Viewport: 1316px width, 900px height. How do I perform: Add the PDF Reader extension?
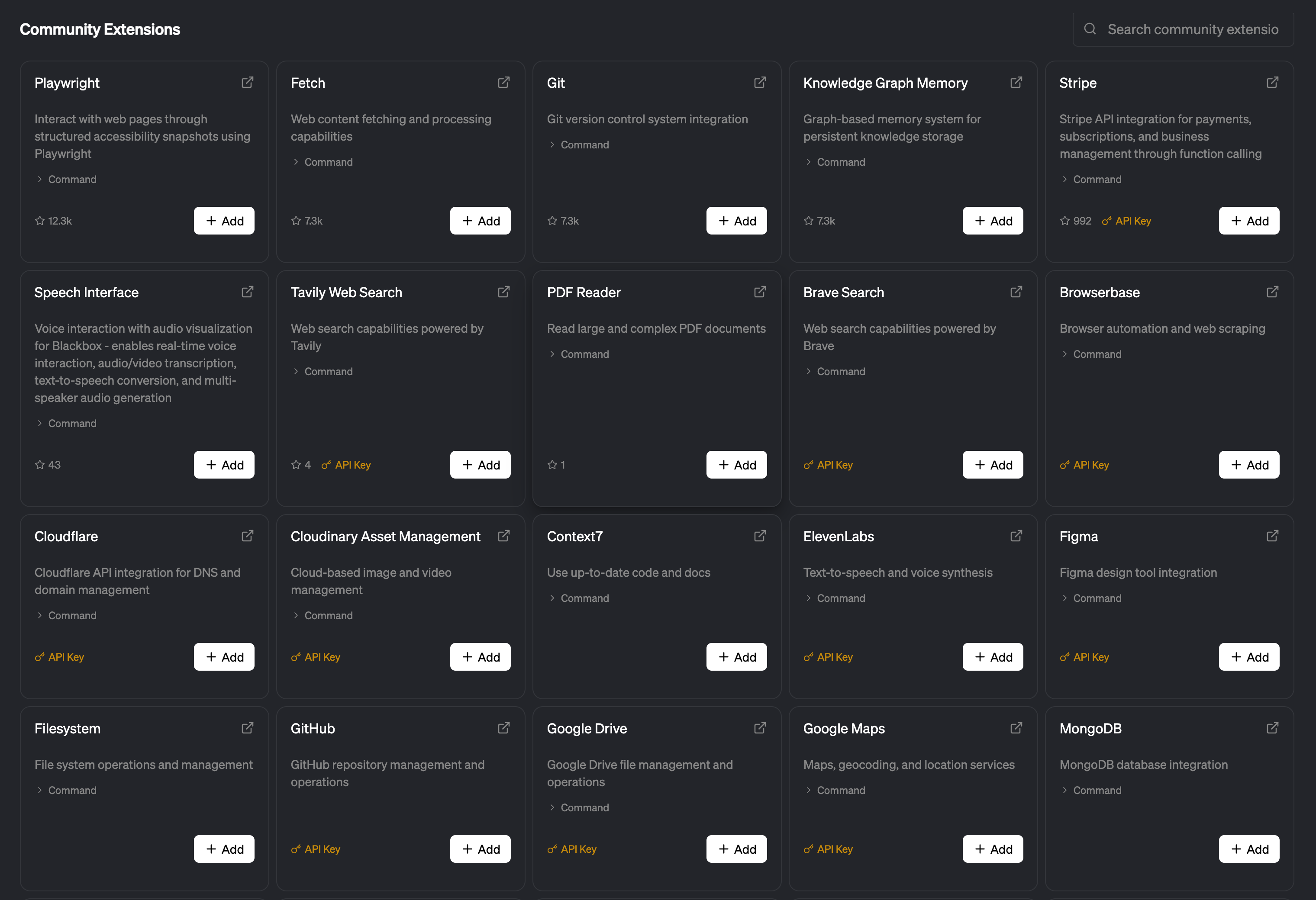point(737,465)
